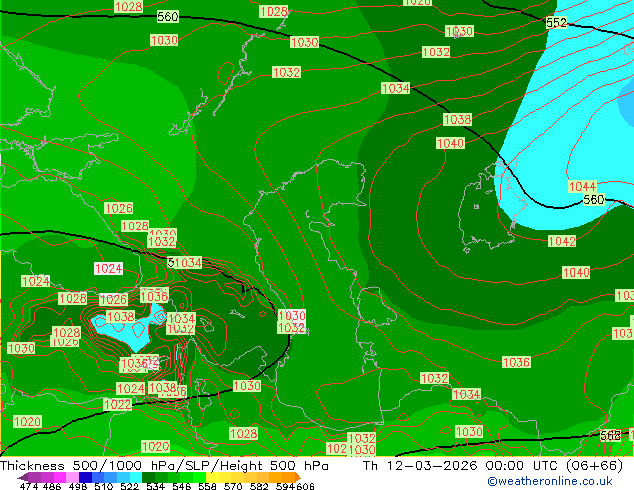Image resolution: width=634 pixels, height=490 pixels.
Task: Click the dark blue legend swatch above 498
Action: (85, 477)
